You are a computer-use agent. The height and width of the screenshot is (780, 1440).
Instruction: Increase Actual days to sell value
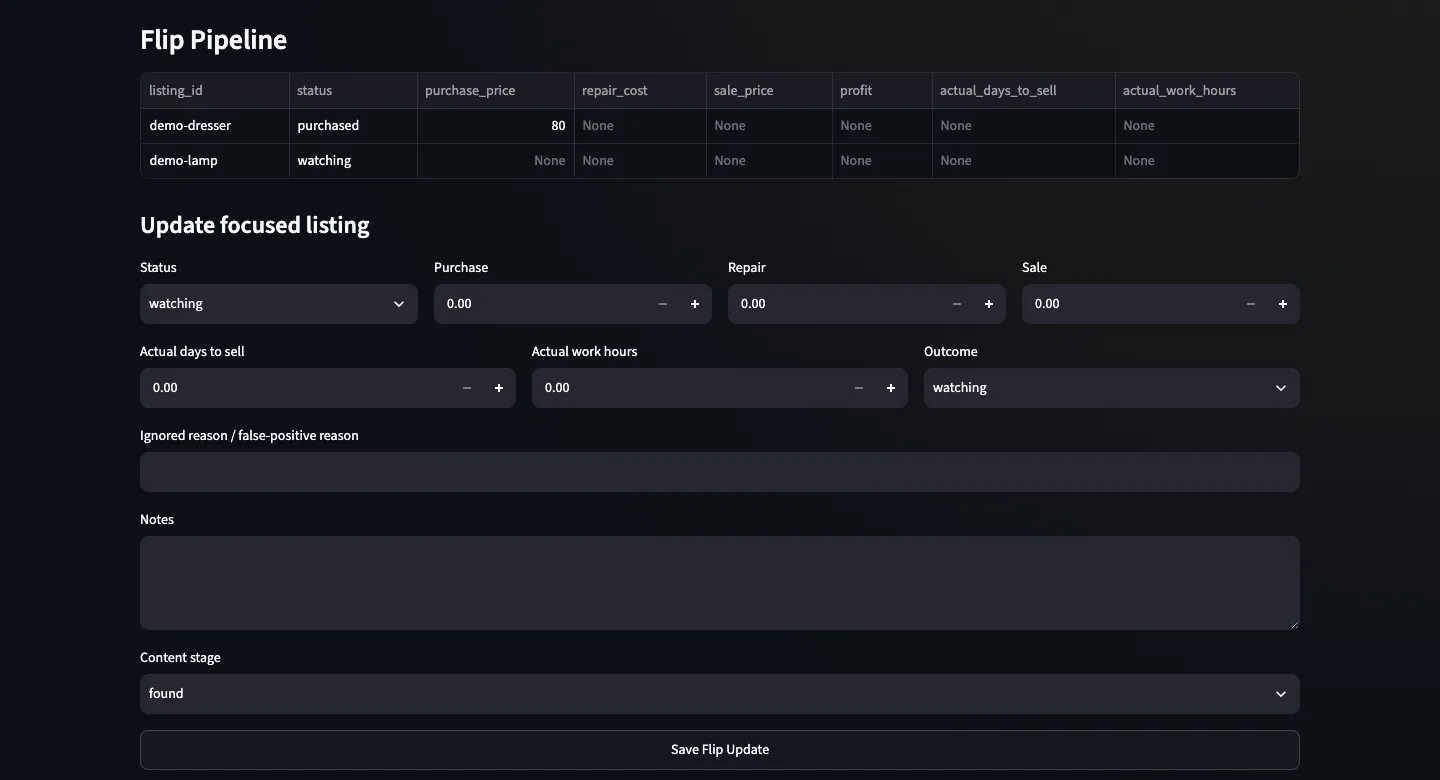point(499,388)
